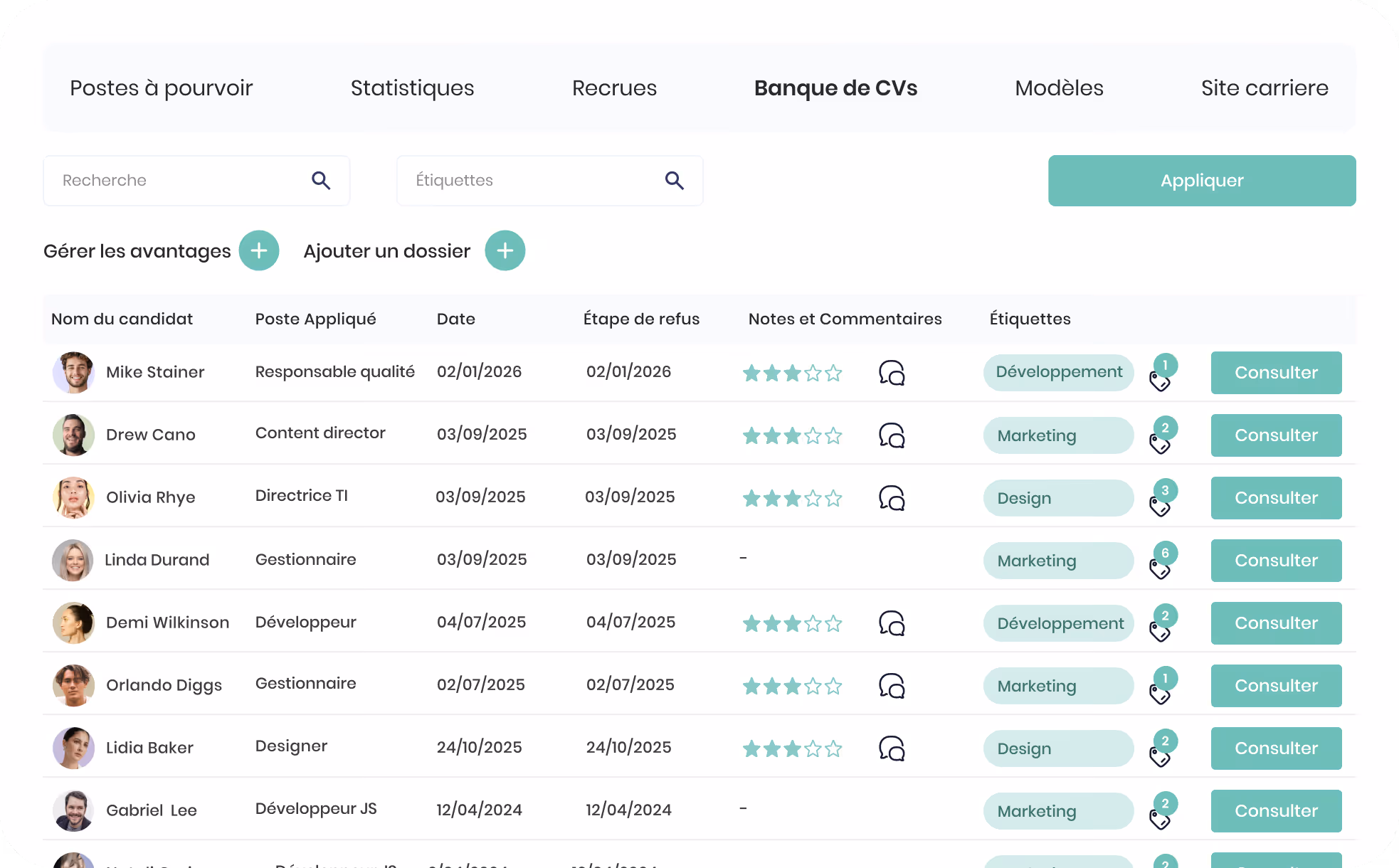The width and height of the screenshot is (1399, 868).
Task: Click the candidate name Linda Durand
Action: tap(157, 560)
